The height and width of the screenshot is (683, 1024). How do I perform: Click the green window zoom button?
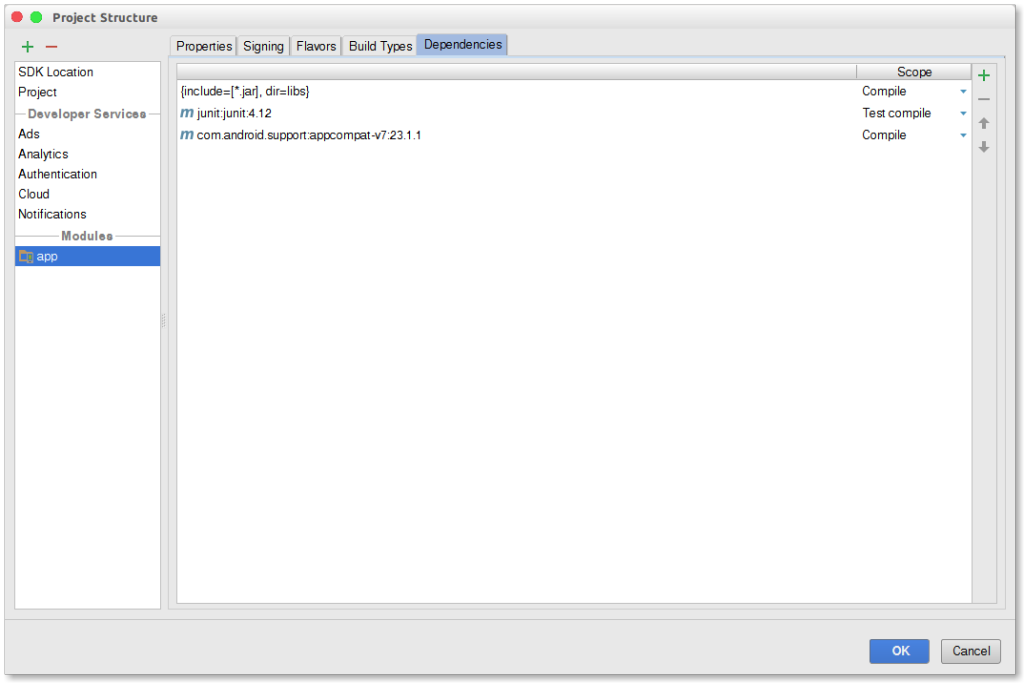click(37, 17)
